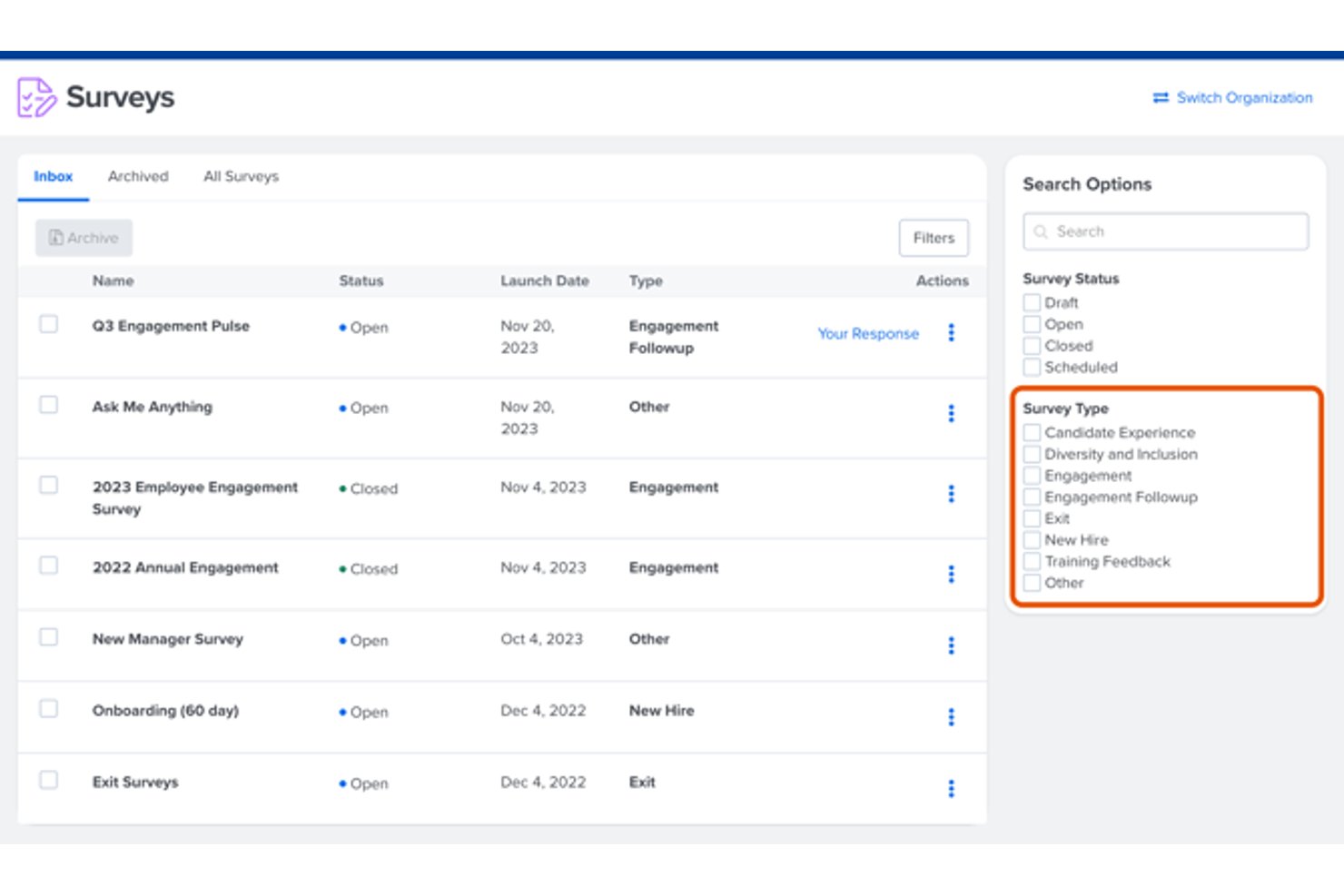
Task: Open the Q3 Engagement Pulse survey name
Action: tap(171, 326)
